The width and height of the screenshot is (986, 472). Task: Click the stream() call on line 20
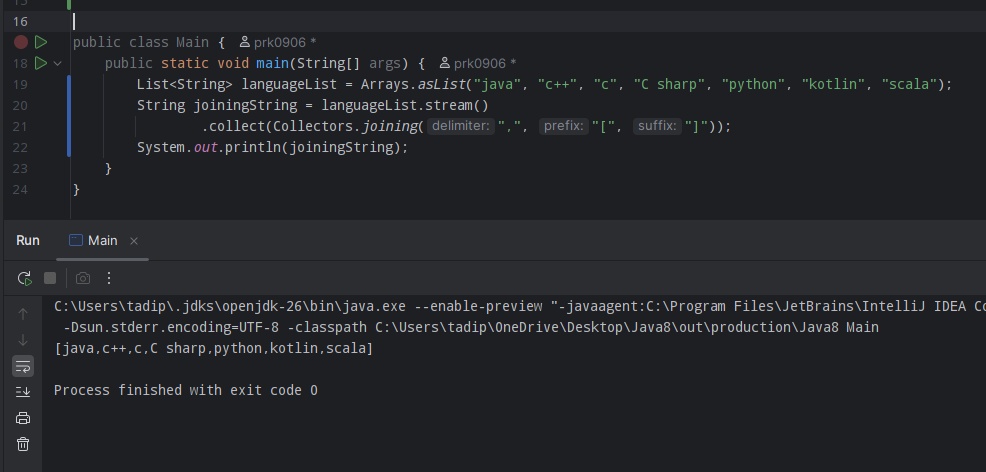pyautogui.click(x=457, y=105)
